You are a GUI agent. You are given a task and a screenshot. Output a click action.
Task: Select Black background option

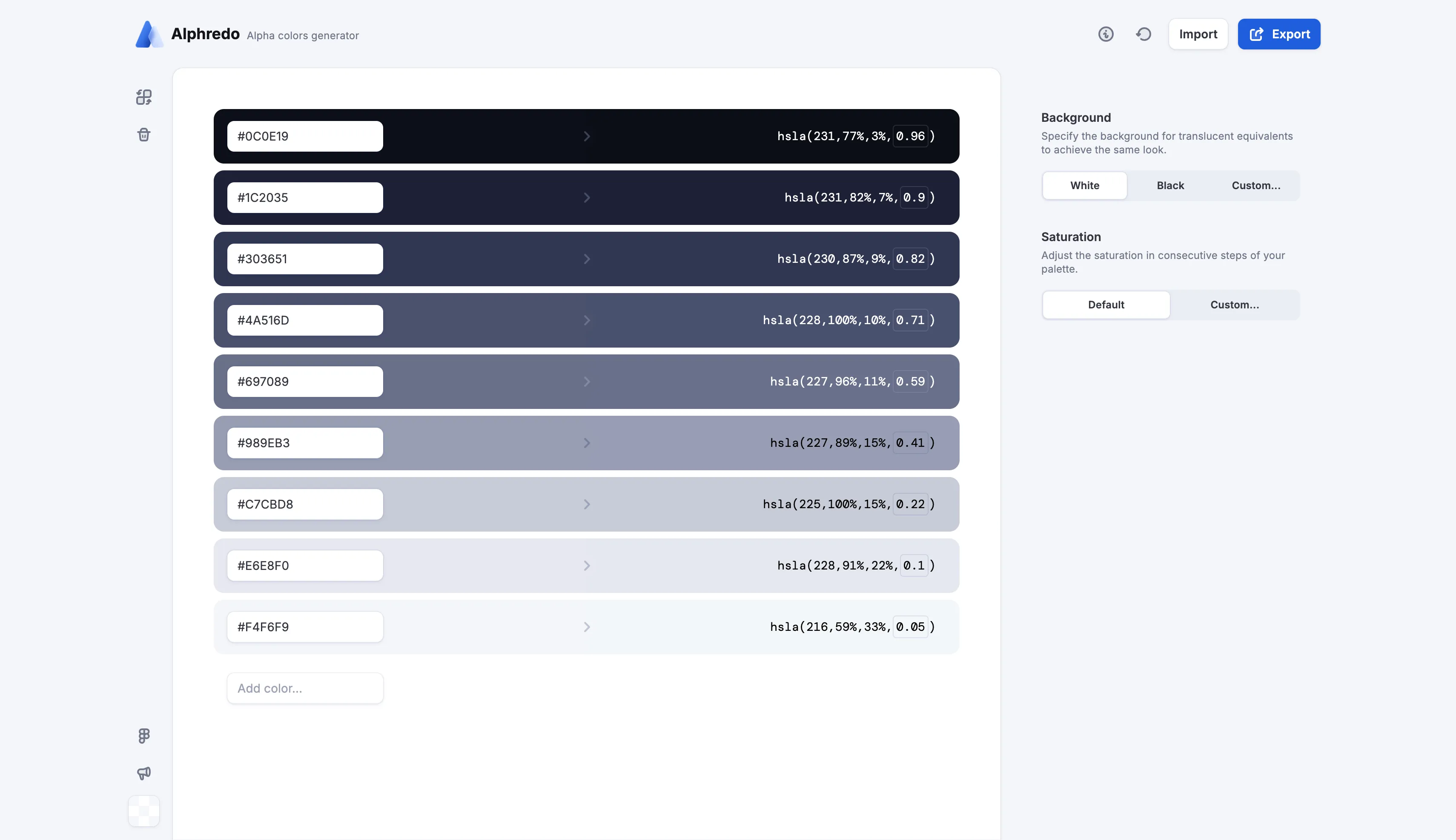(1170, 186)
